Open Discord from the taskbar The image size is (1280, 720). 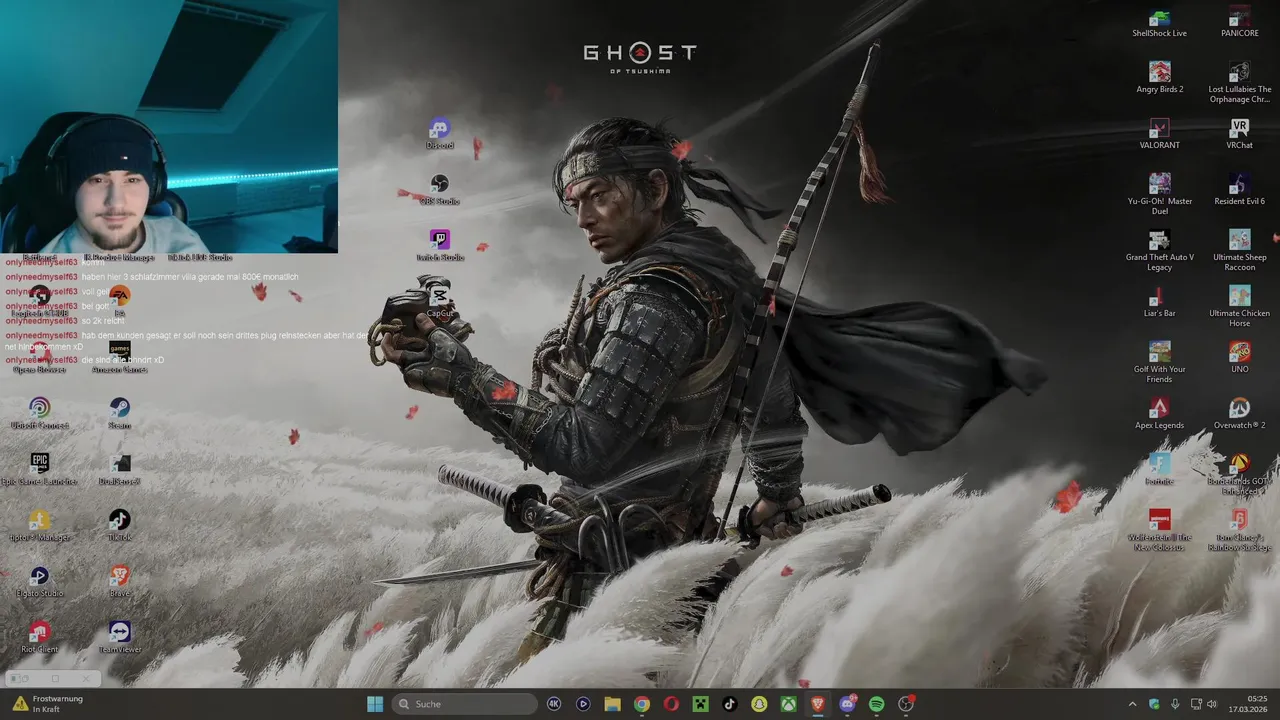click(x=848, y=704)
